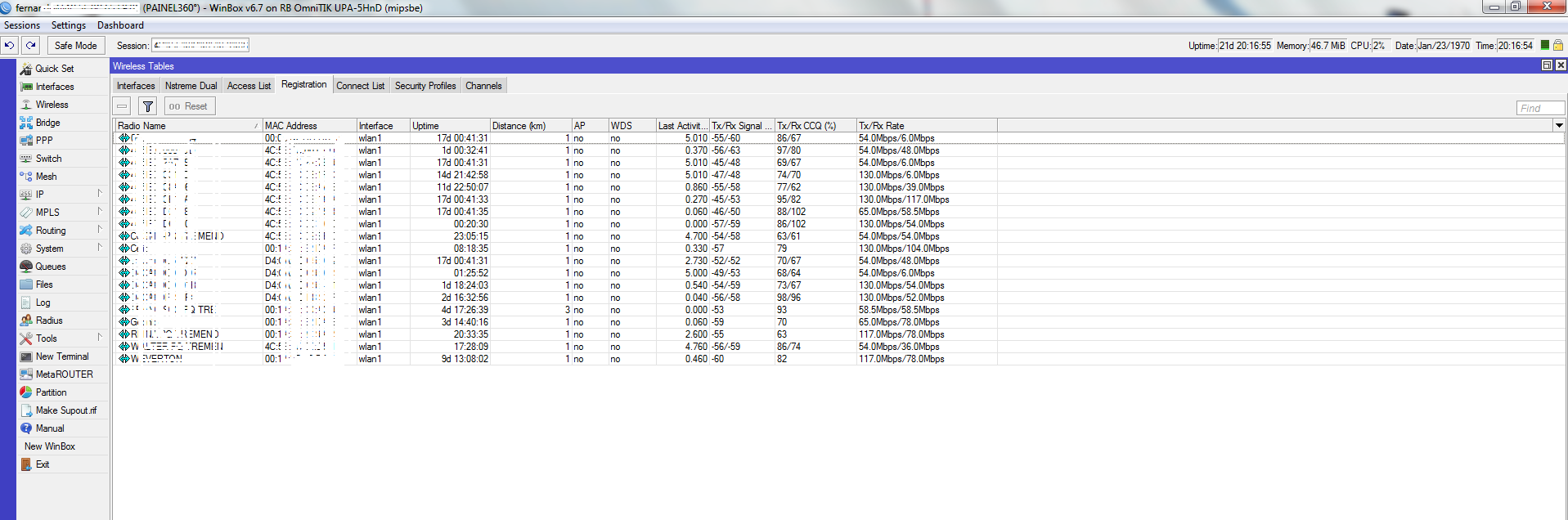
Task: Open Files in the sidebar
Action: (44, 285)
